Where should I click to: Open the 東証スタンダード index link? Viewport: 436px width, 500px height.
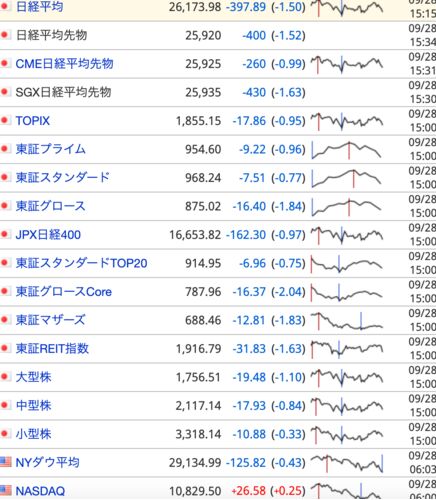click(63, 177)
